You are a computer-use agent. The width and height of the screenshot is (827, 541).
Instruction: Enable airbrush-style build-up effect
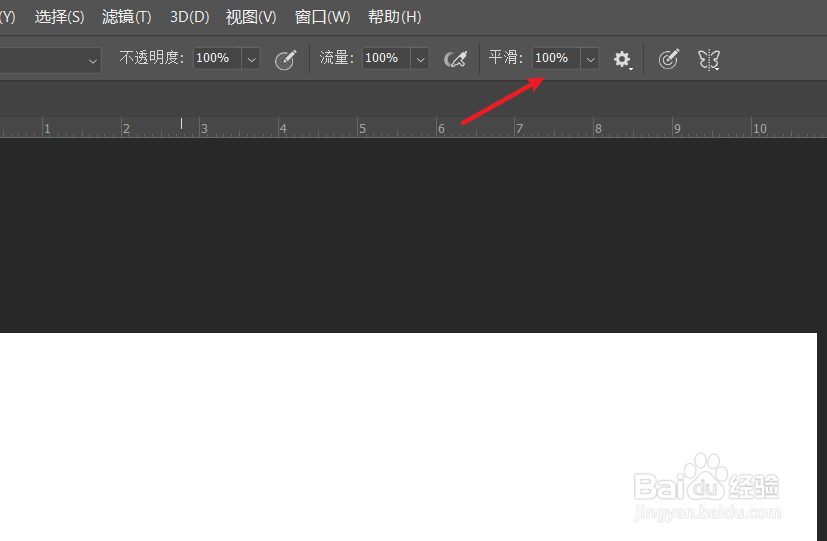click(455, 59)
